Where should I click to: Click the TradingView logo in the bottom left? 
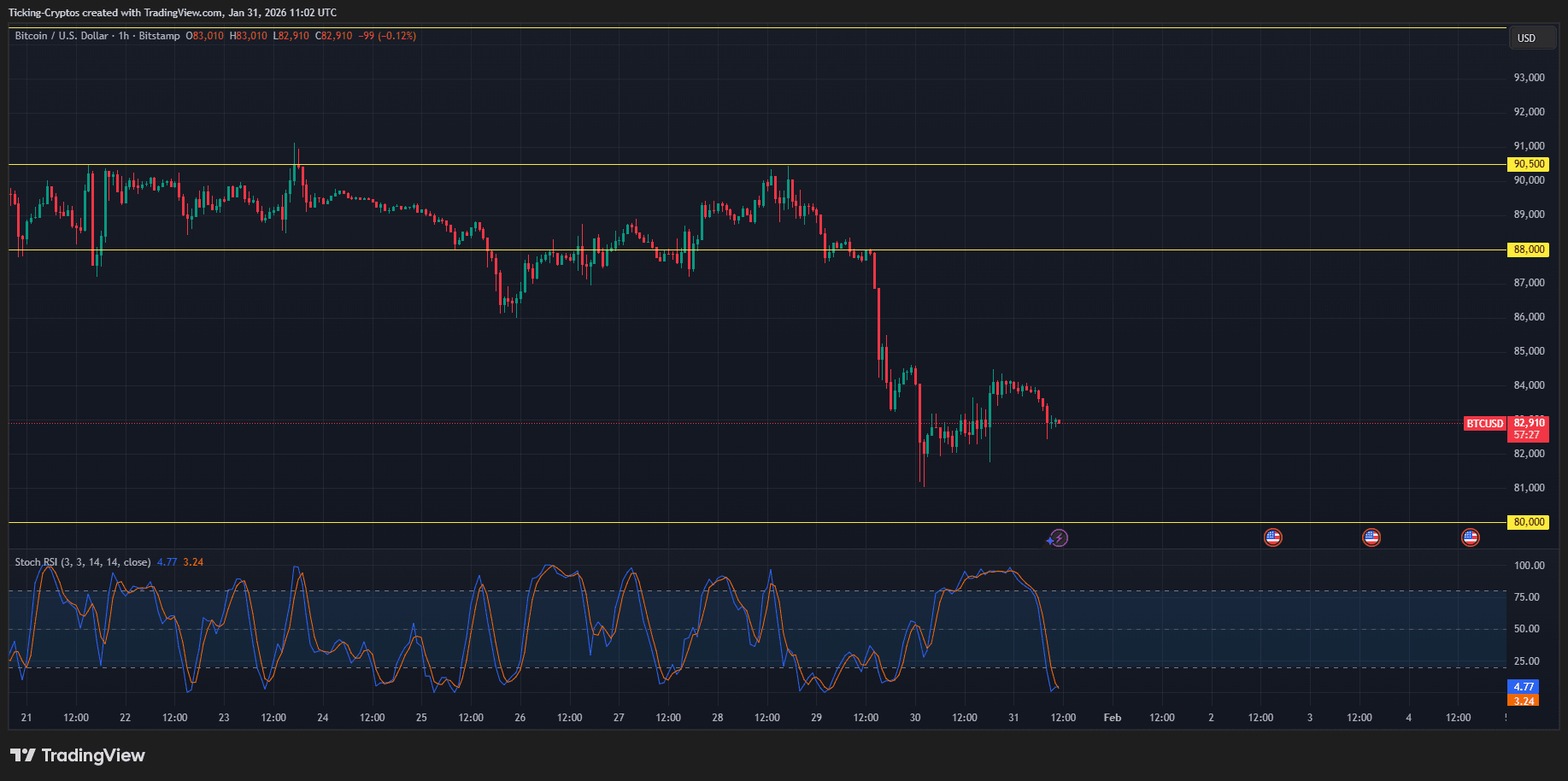77,755
